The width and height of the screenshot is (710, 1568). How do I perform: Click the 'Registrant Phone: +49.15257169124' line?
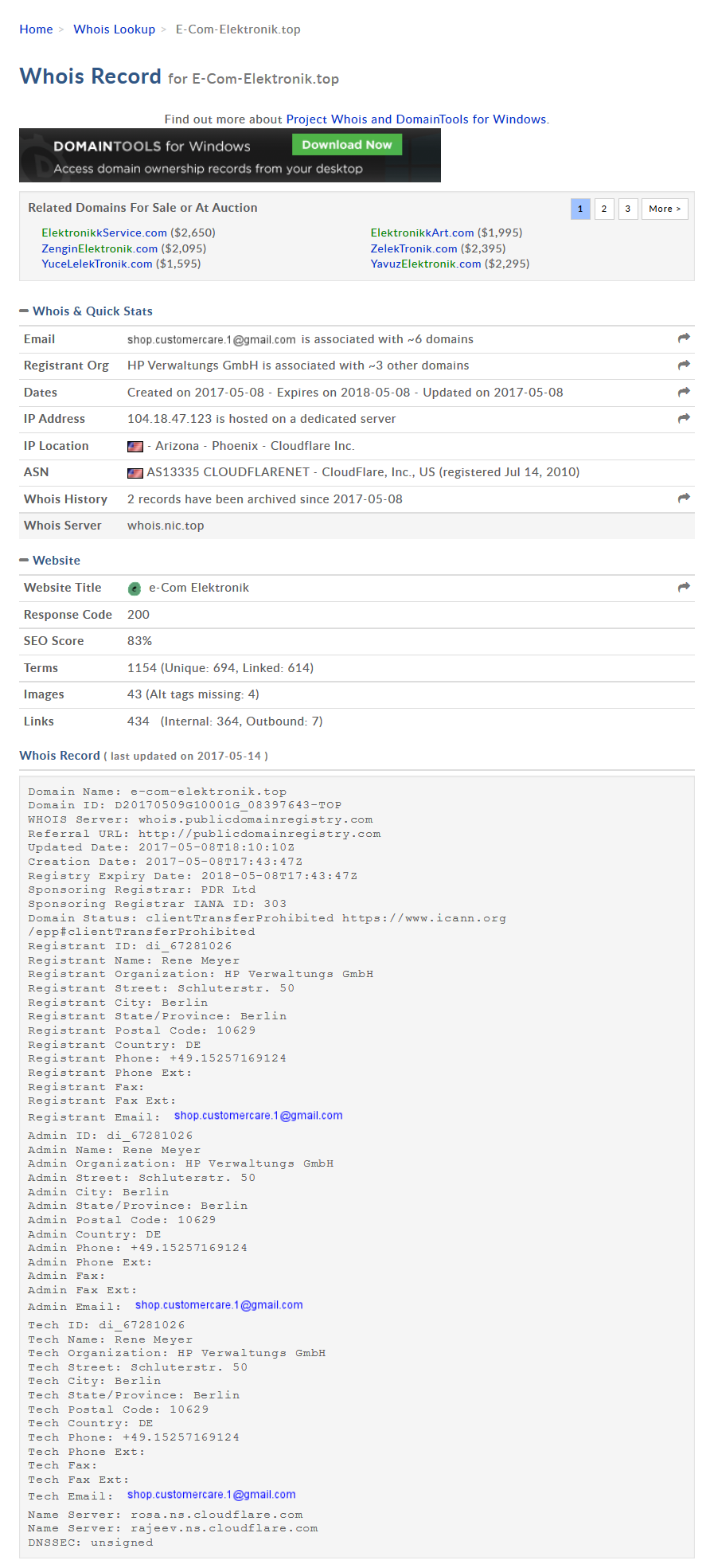pyautogui.click(x=157, y=1058)
